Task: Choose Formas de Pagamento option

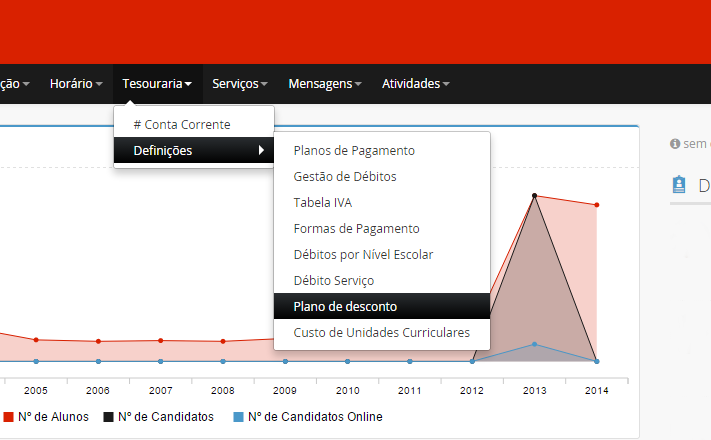Action: coord(356,229)
